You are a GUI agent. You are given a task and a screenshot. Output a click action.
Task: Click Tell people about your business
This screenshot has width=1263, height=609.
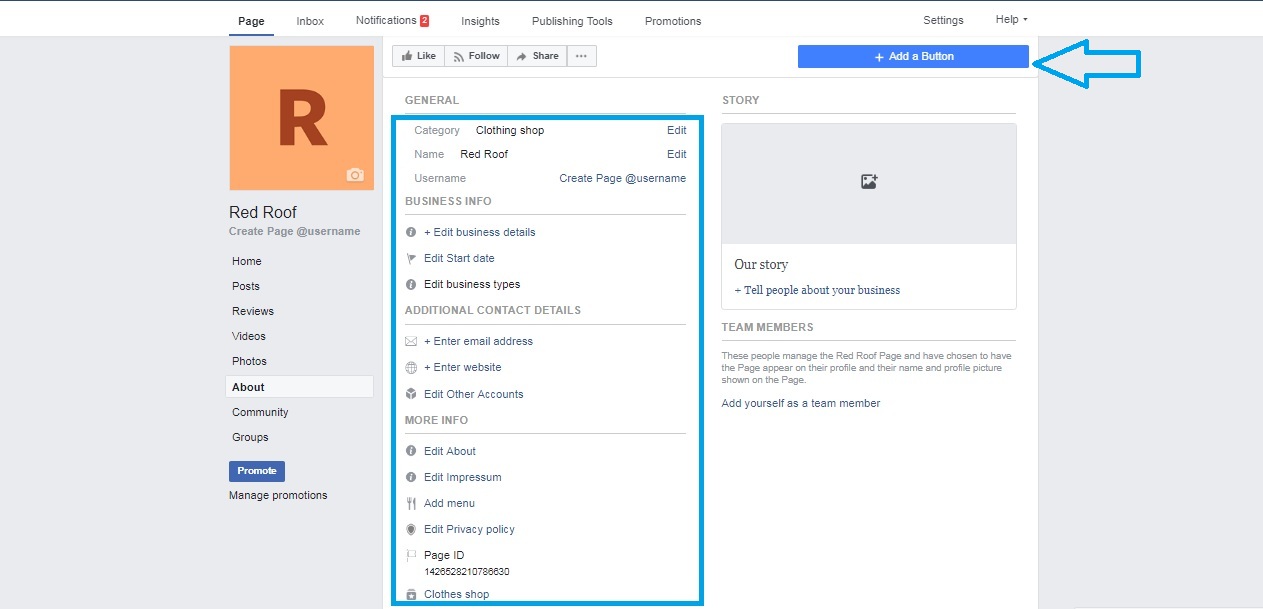pyautogui.click(x=817, y=290)
